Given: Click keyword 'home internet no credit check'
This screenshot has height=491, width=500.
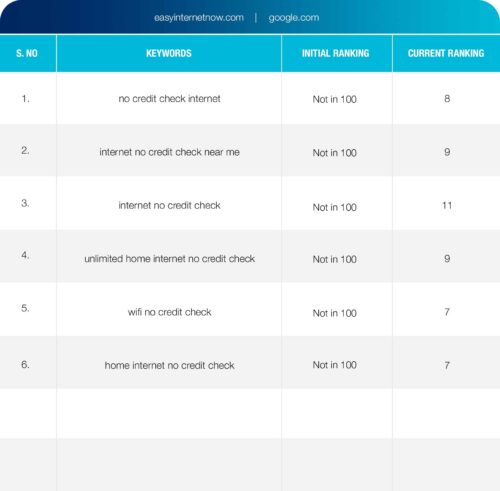Looking at the screenshot, I should (x=169, y=365).
